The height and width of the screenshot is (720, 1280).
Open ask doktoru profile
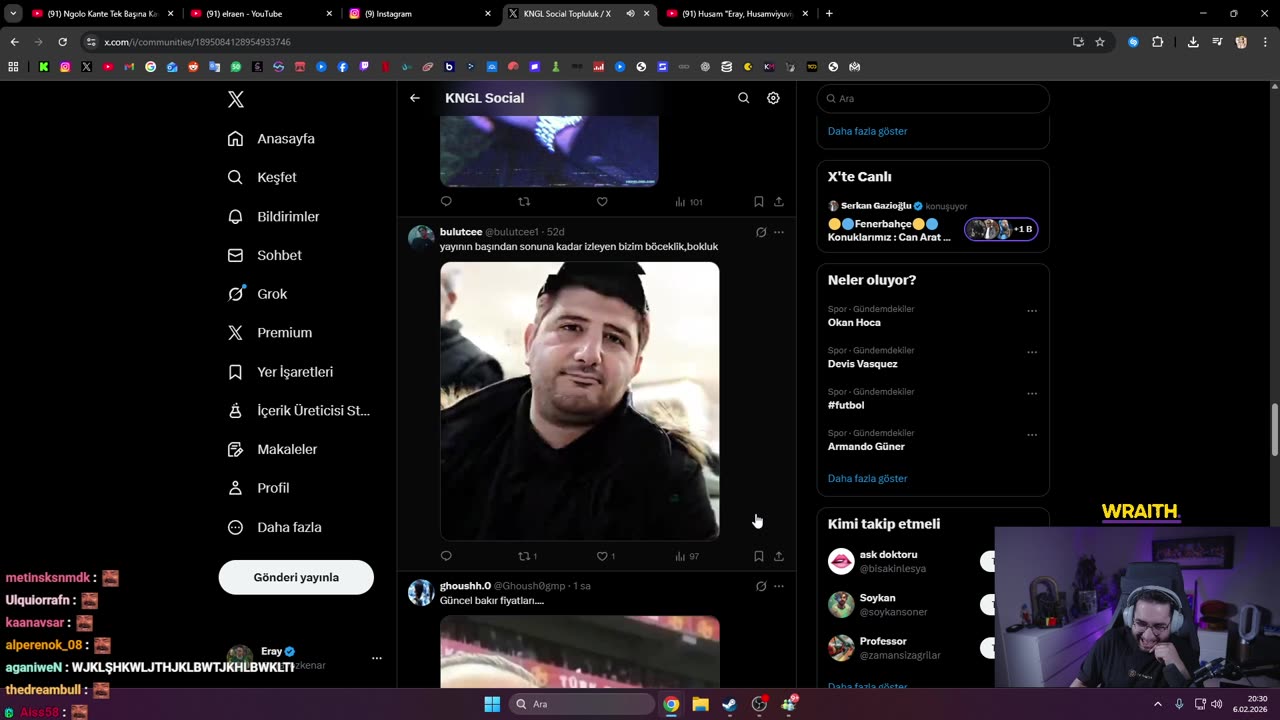[x=888, y=554]
